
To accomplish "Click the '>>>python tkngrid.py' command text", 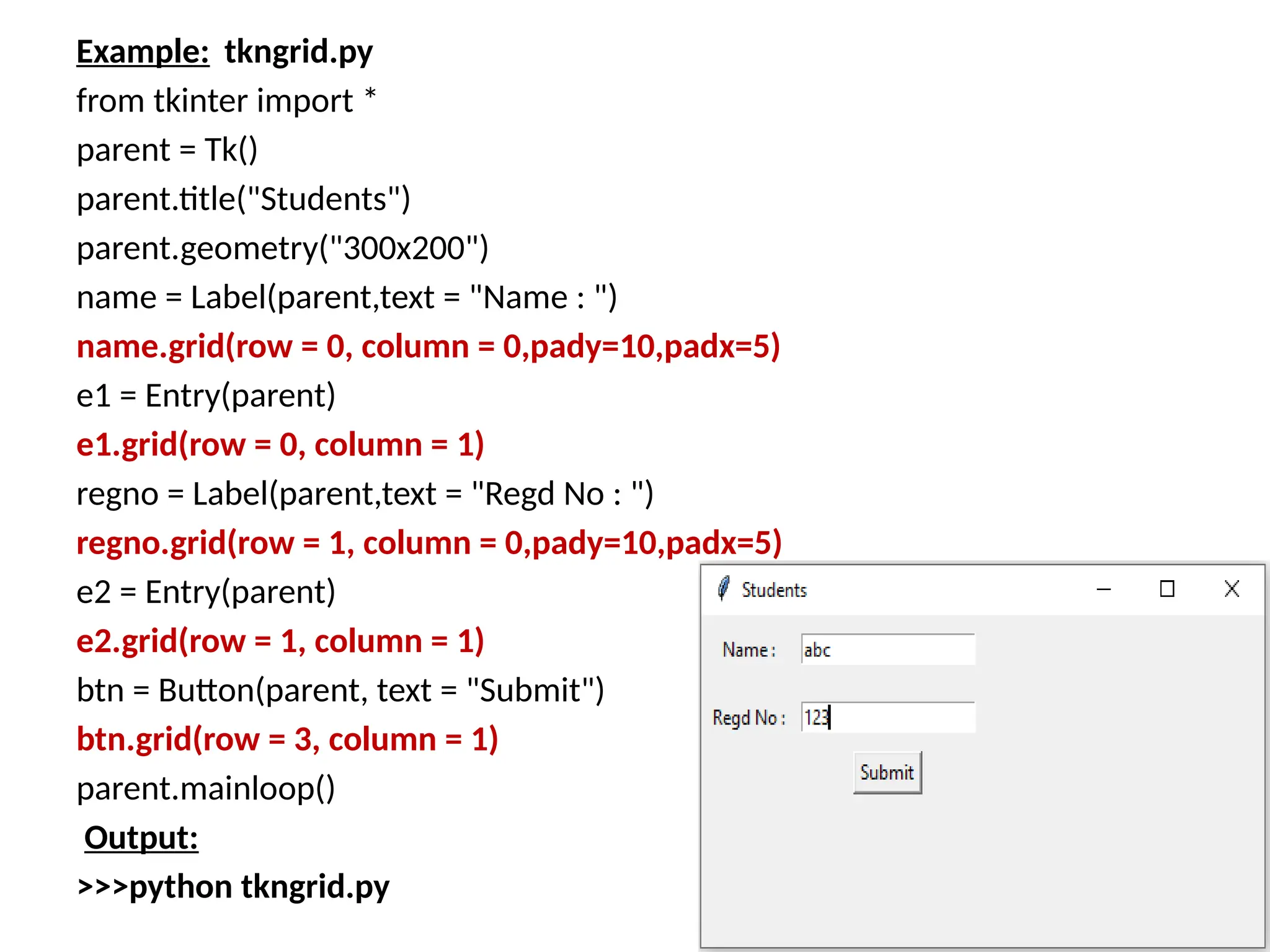I will pos(233,887).
